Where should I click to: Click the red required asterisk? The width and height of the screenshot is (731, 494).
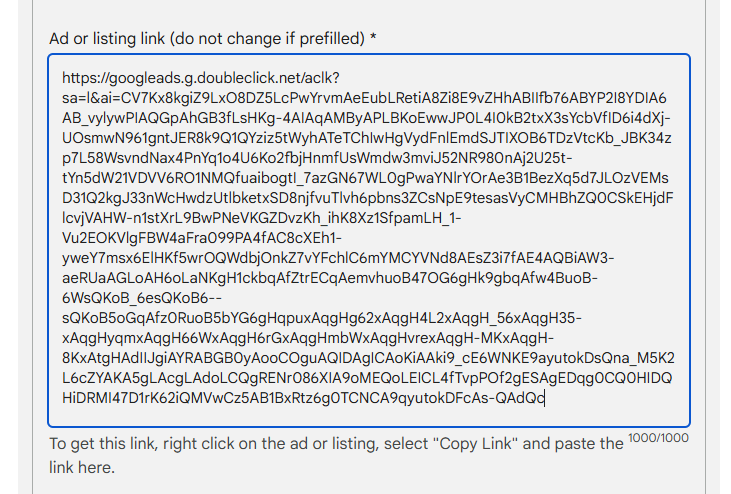374,39
